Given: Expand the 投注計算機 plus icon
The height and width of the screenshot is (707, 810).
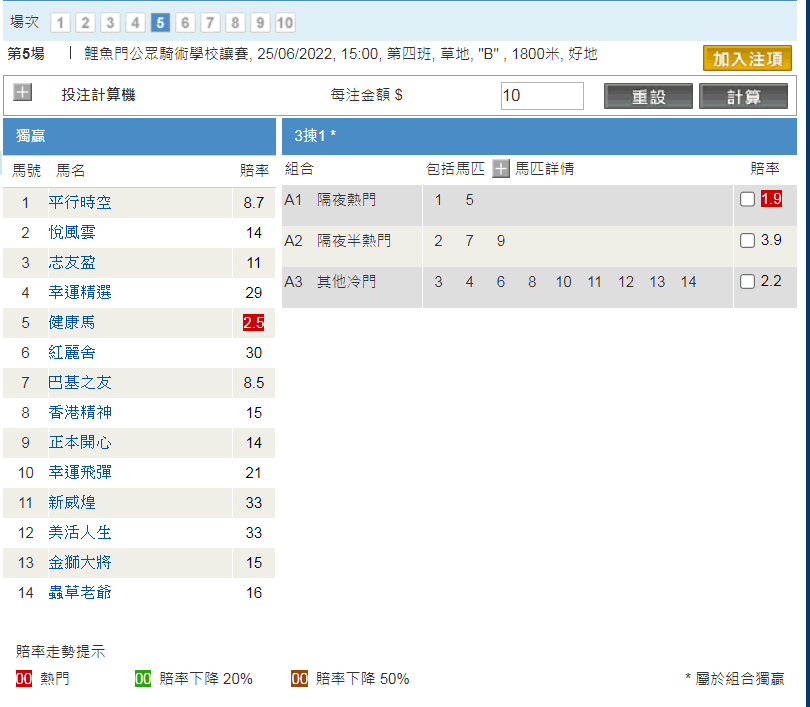Looking at the screenshot, I should tap(23, 93).
